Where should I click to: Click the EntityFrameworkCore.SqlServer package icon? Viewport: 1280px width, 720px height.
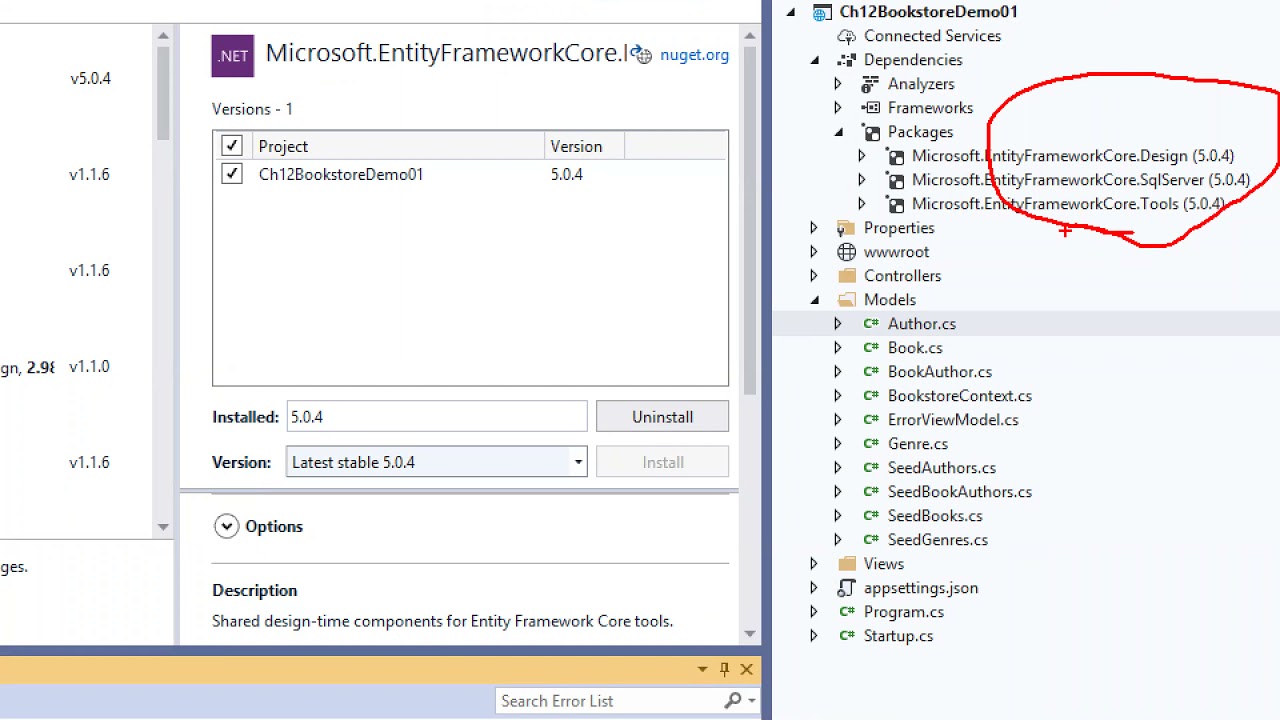[x=895, y=181]
